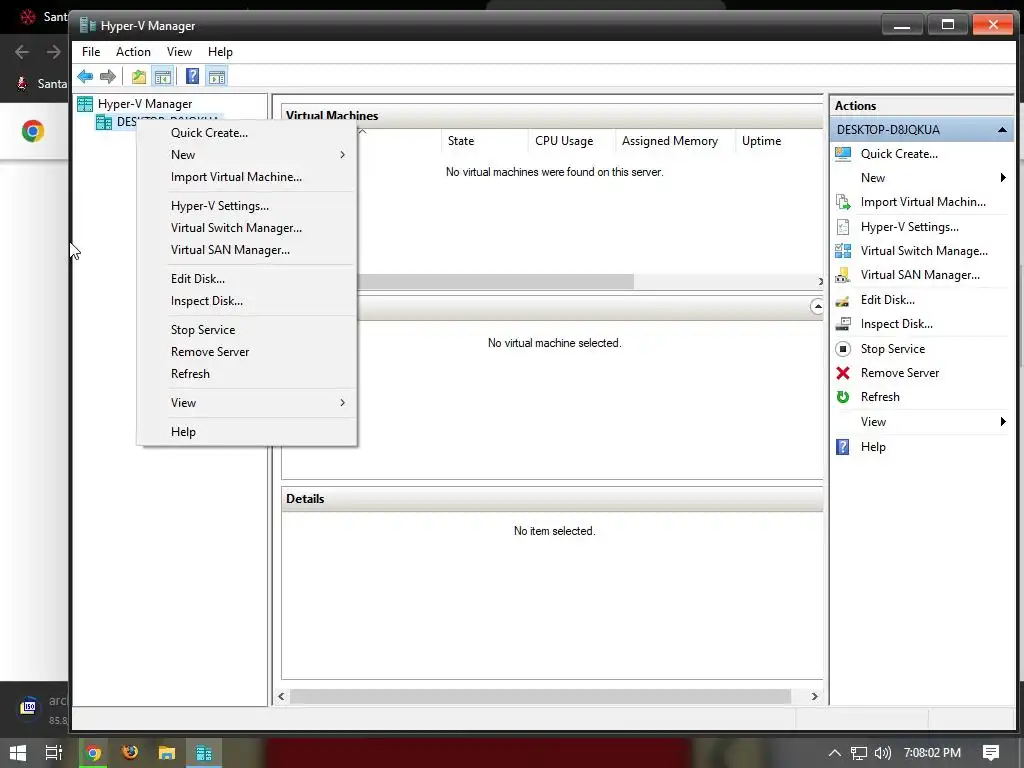Screen dimensions: 1024x768
Task: Open the File menu
Action: pyautogui.click(x=91, y=52)
